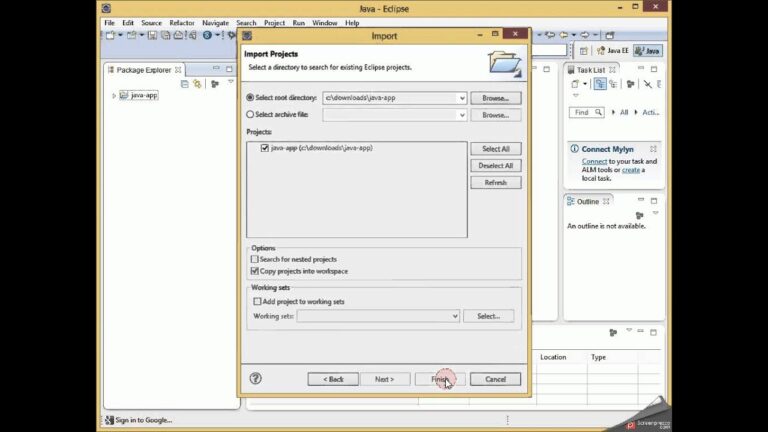Click the Focus on Active Task icon in Package Explorer

coord(215,84)
